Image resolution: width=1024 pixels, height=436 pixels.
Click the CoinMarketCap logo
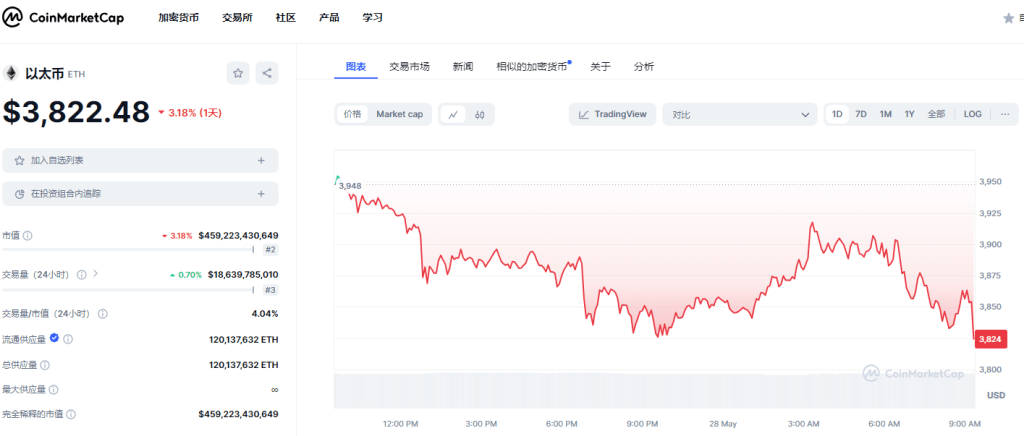[x=64, y=18]
